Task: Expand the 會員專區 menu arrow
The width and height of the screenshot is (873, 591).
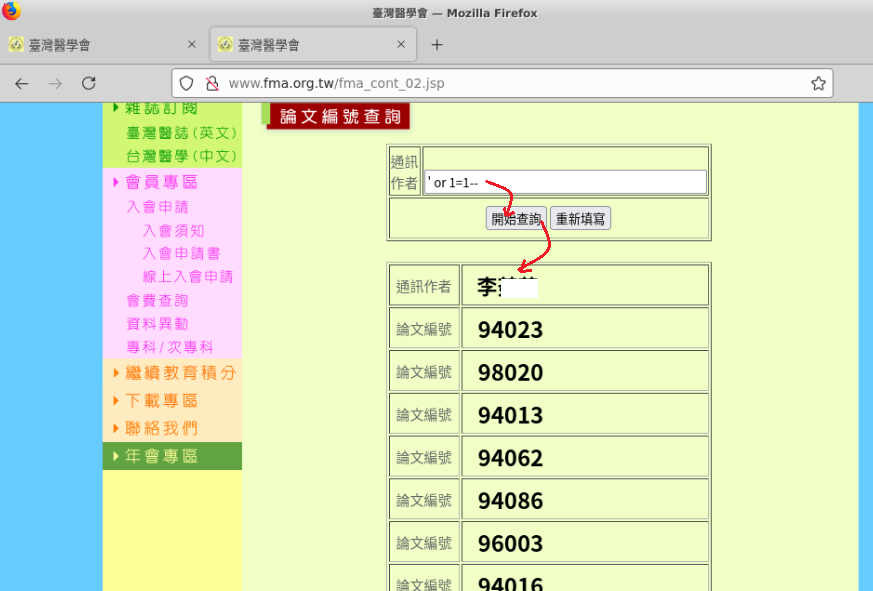Action: tap(116, 182)
